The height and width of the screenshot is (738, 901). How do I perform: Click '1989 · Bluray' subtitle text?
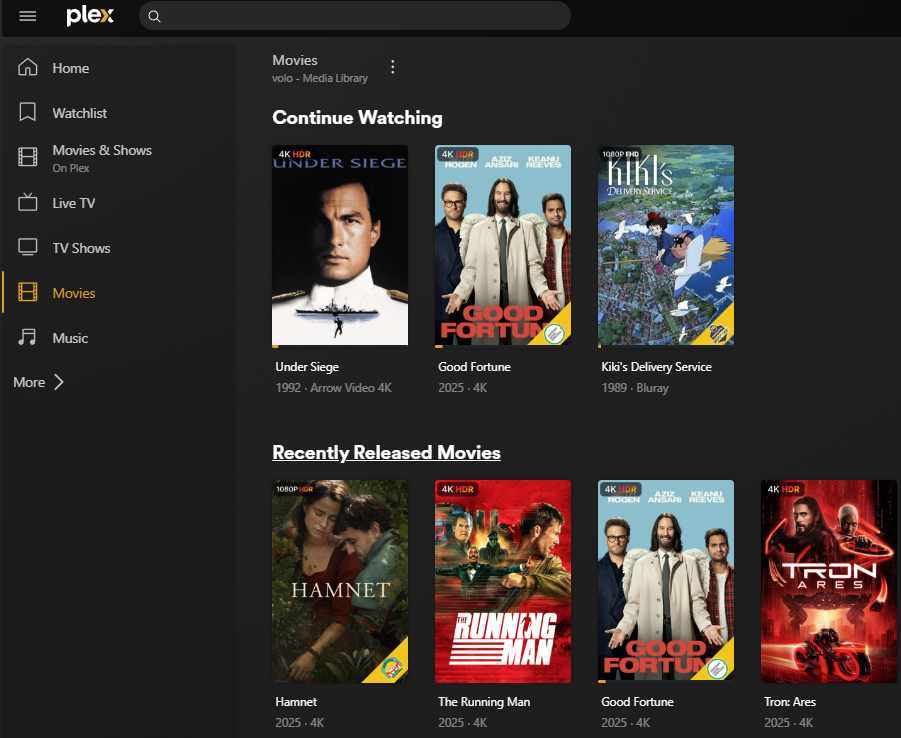(635, 388)
